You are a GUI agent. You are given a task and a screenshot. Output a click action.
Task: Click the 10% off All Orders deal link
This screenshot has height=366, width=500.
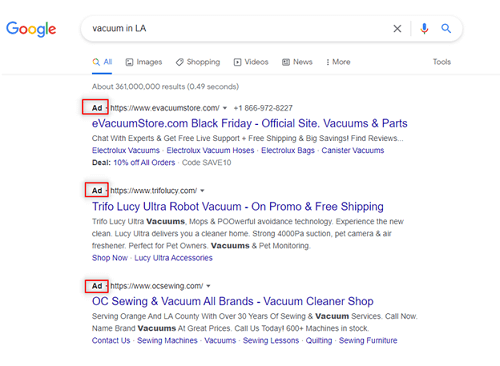coord(144,163)
